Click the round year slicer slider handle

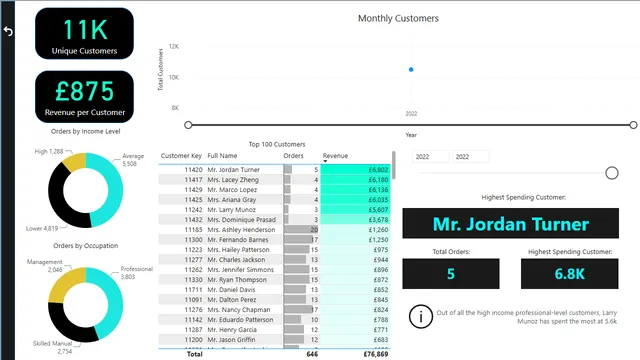tap(611, 173)
